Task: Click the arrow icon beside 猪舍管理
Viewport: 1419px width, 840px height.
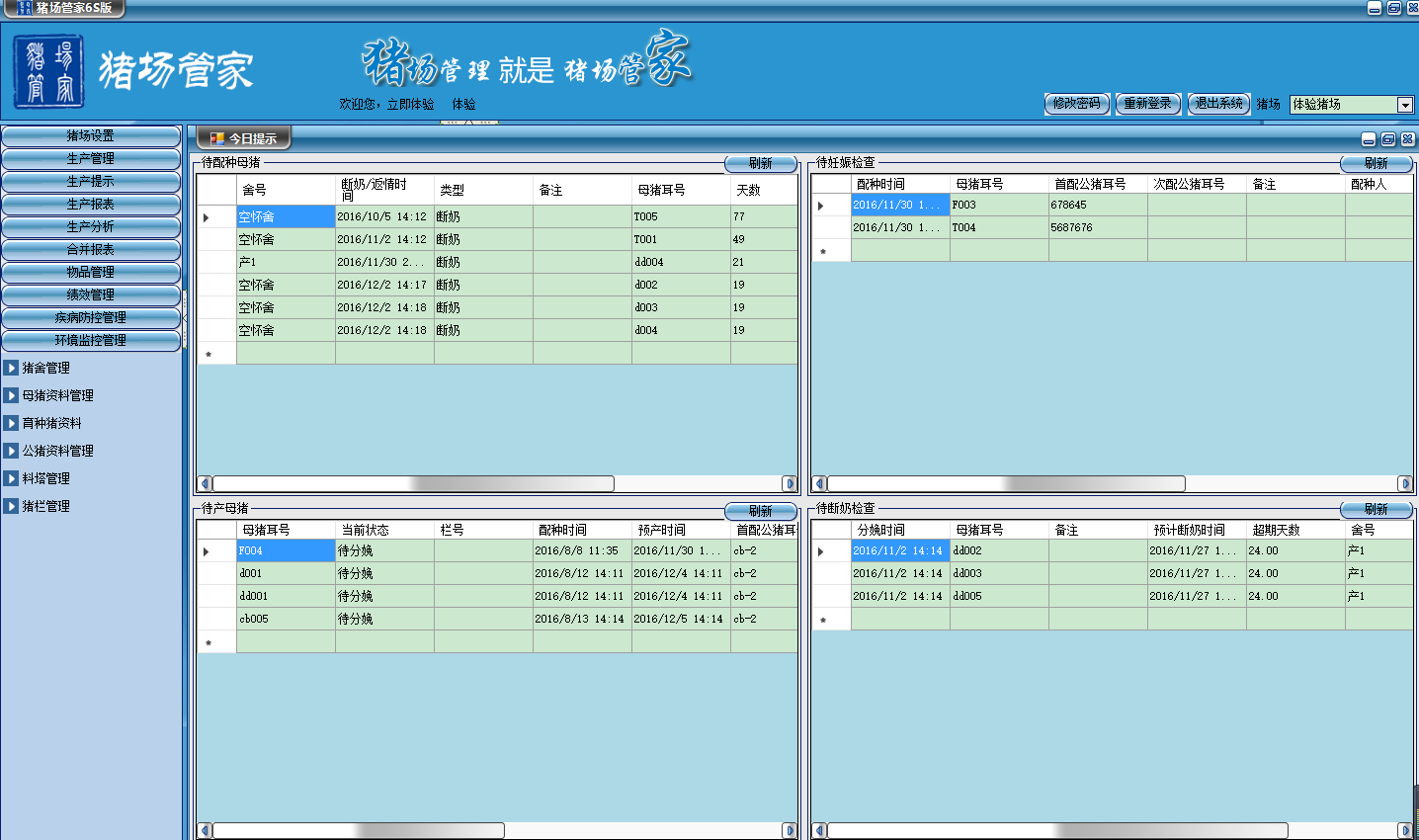Action: coord(11,368)
